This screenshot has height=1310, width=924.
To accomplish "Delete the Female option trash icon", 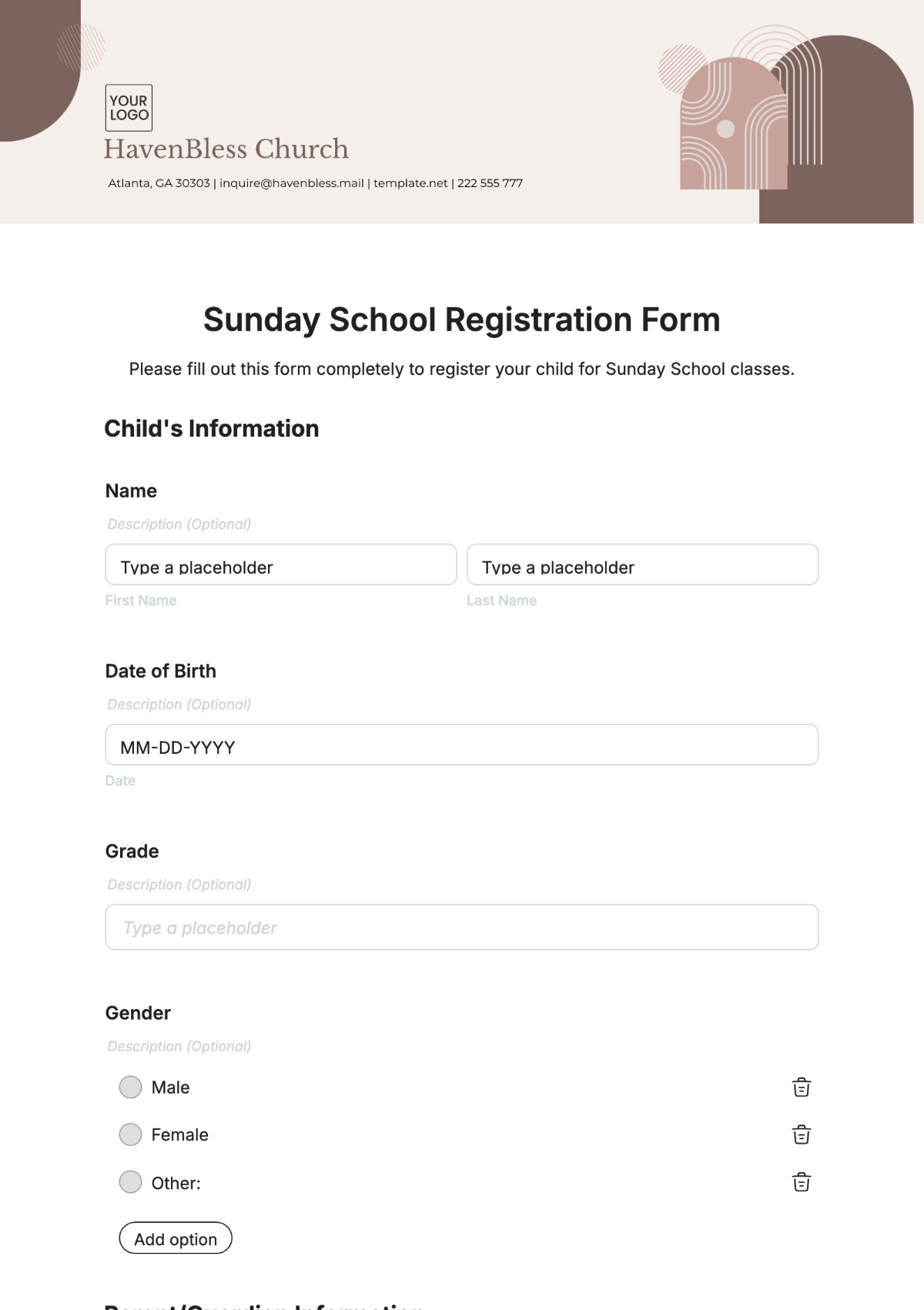I will pos(802,1135).
